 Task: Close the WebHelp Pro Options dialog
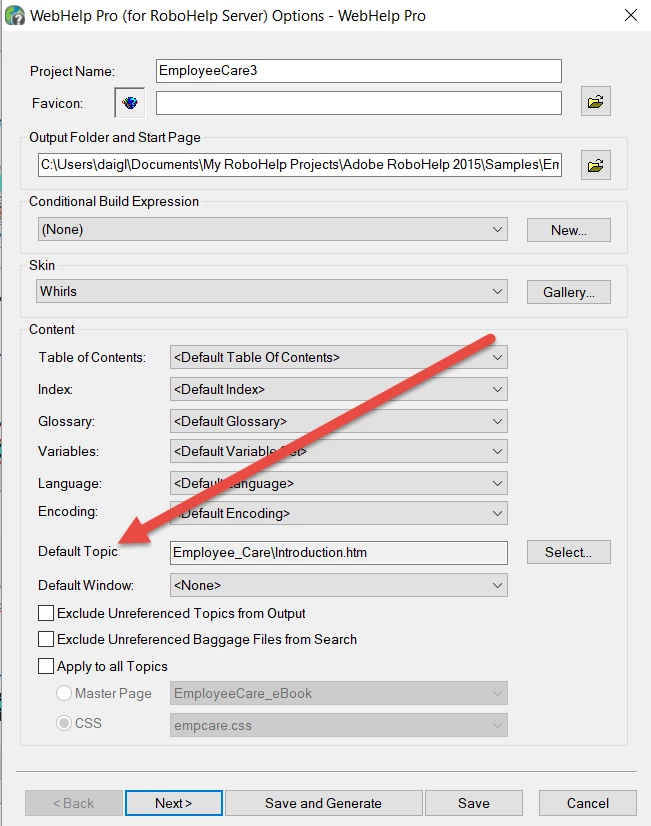coord(630,15)
